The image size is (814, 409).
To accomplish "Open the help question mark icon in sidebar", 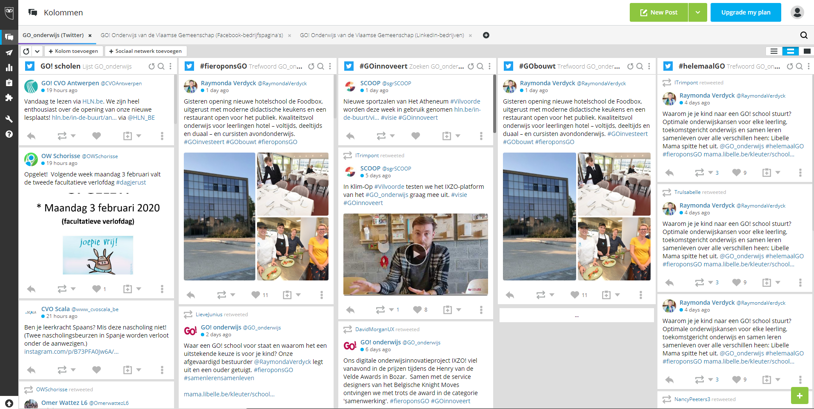I will point(9,134).
